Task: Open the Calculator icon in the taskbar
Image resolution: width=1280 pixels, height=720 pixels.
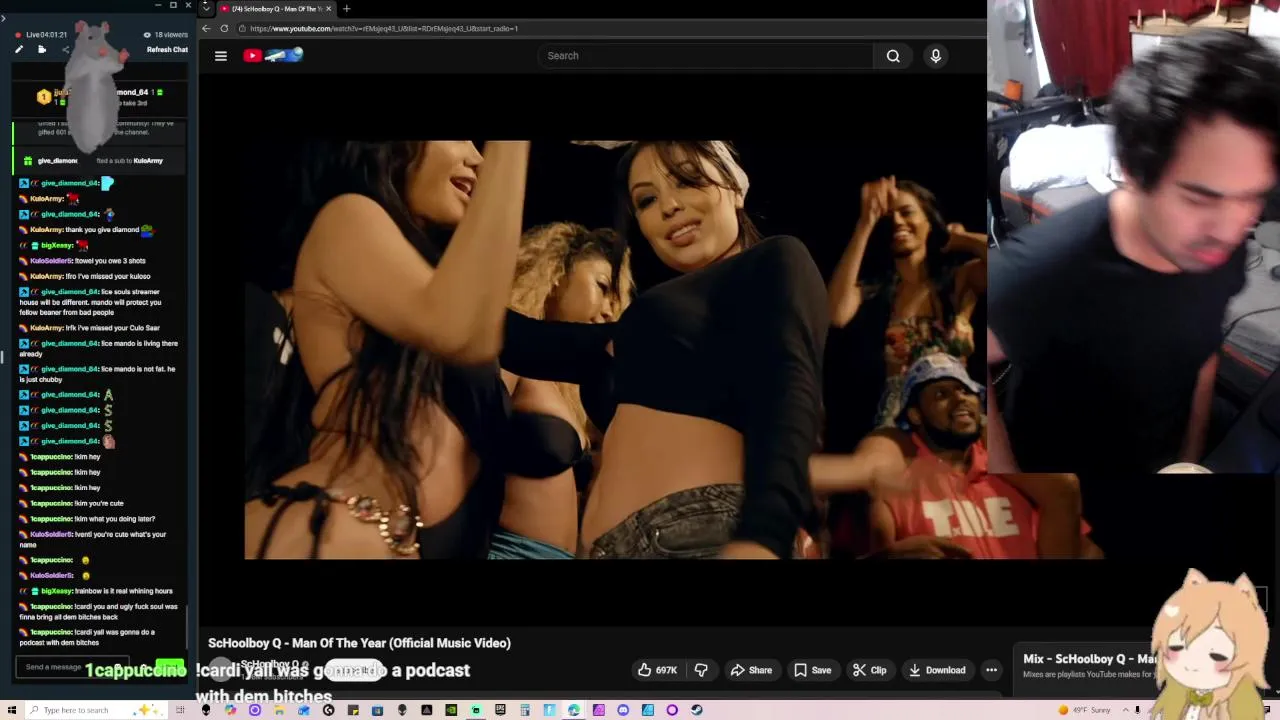Action: point(525,710)
